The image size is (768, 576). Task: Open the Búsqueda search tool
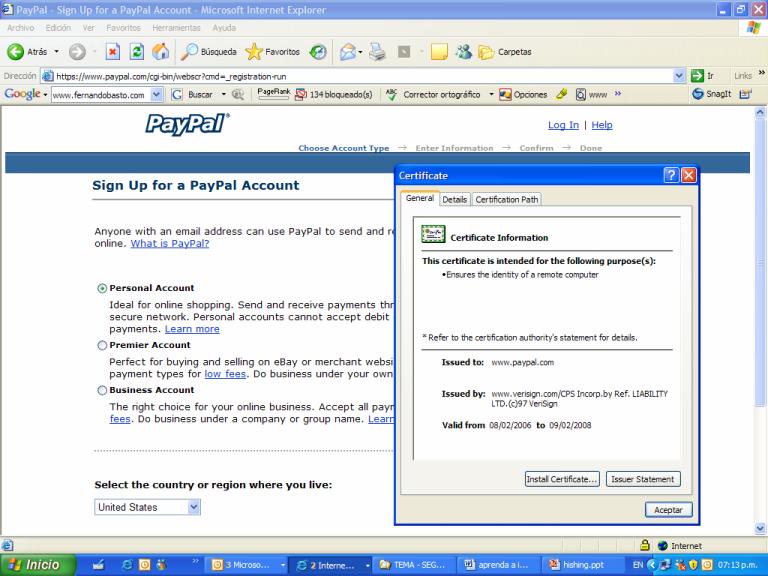click(x=209, y=51)
